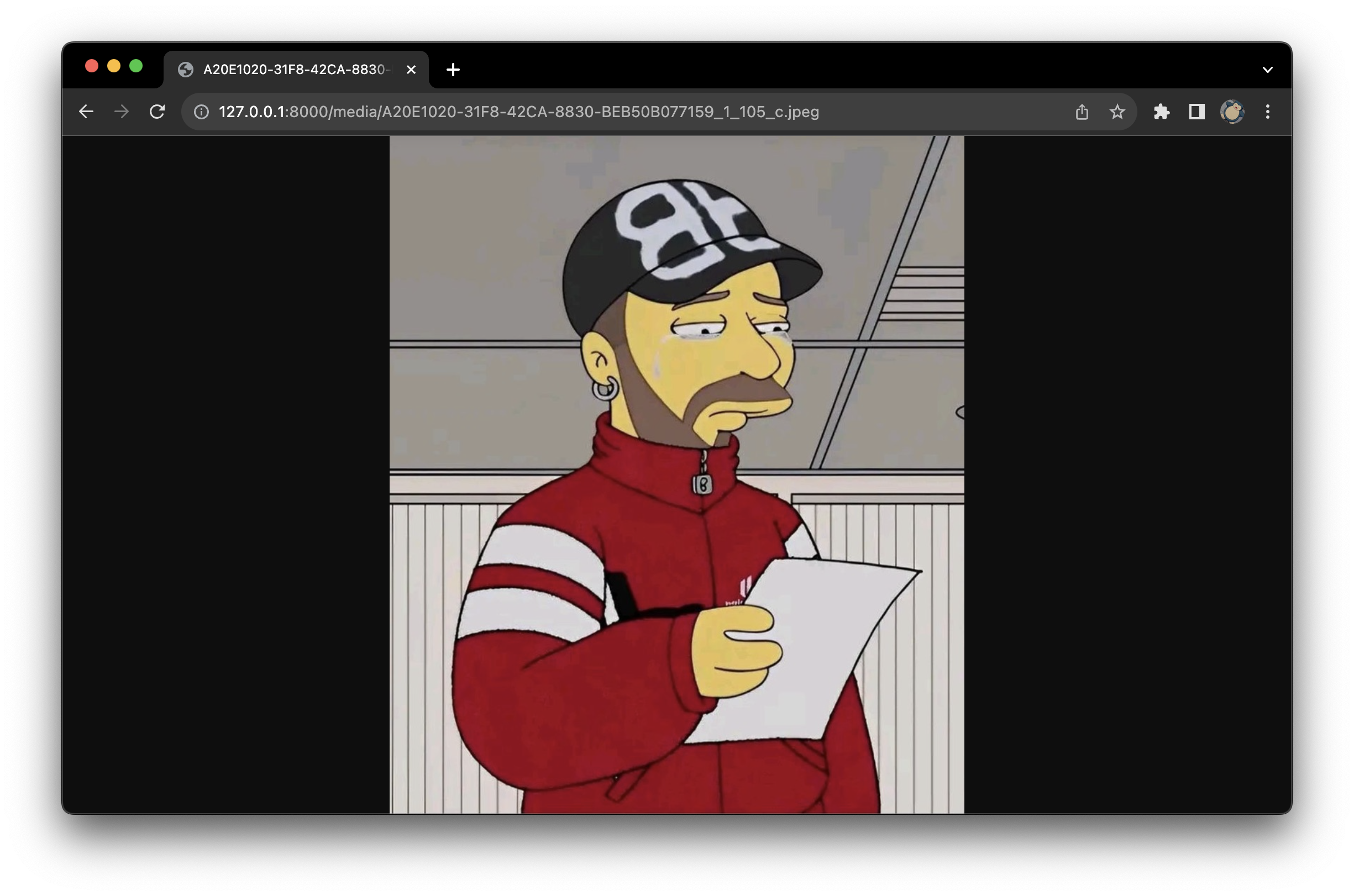Select the A20E1020-31F8-42CA-8830 tab
Image resolution: width=1354 pixels, height=896 pixels.
coord(296,70)
